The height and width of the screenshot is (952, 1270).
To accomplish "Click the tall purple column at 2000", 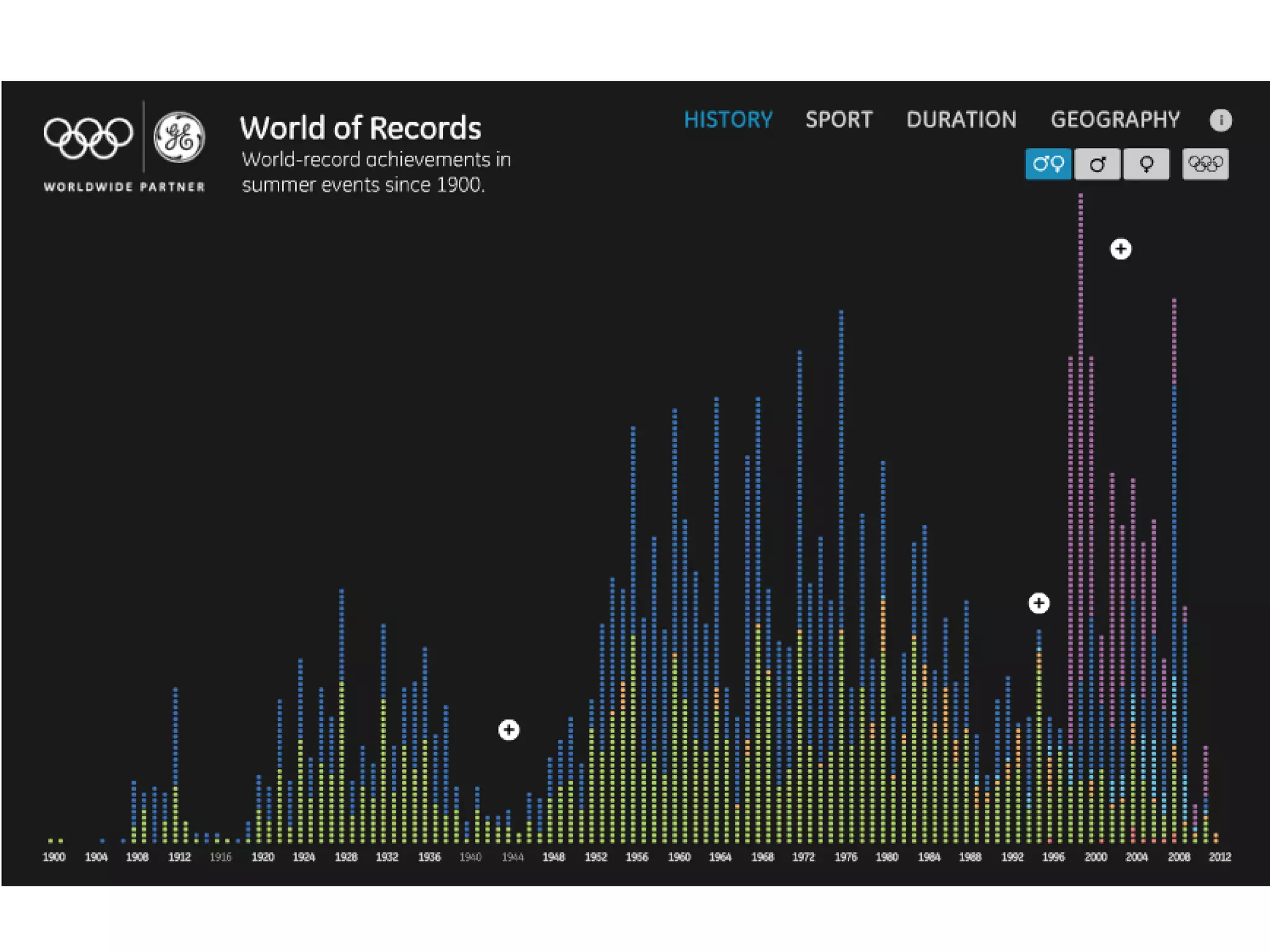I will 1081,434.
